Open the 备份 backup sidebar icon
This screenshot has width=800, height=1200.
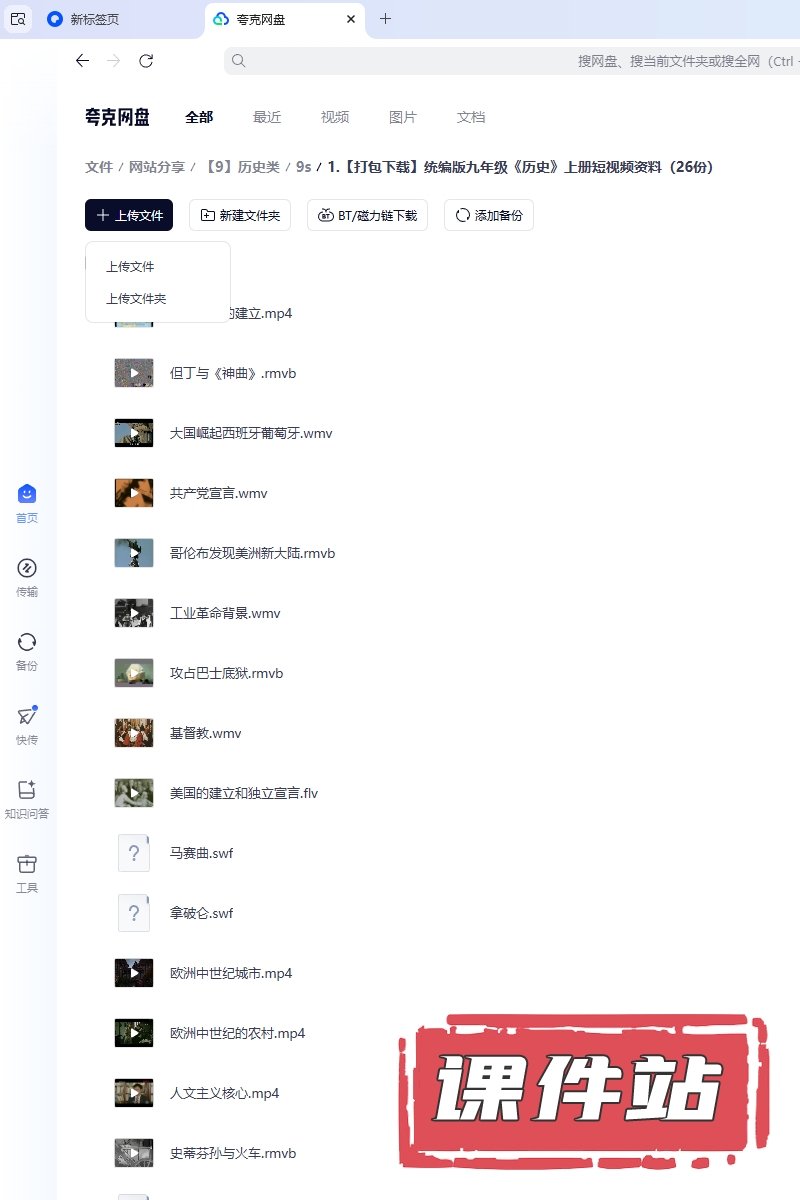[27, 652]
